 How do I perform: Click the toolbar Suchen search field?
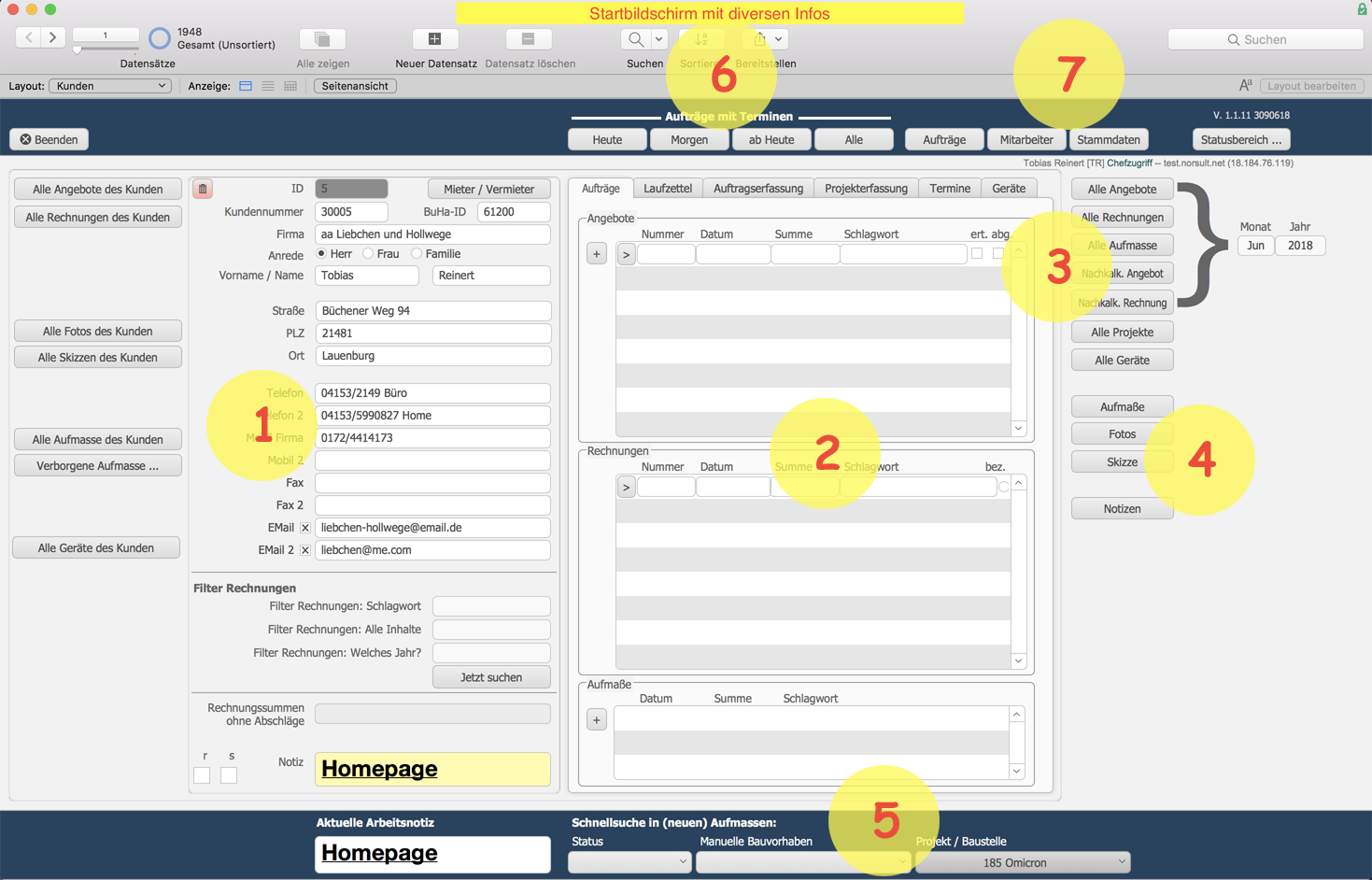[x=1266, y=39]
